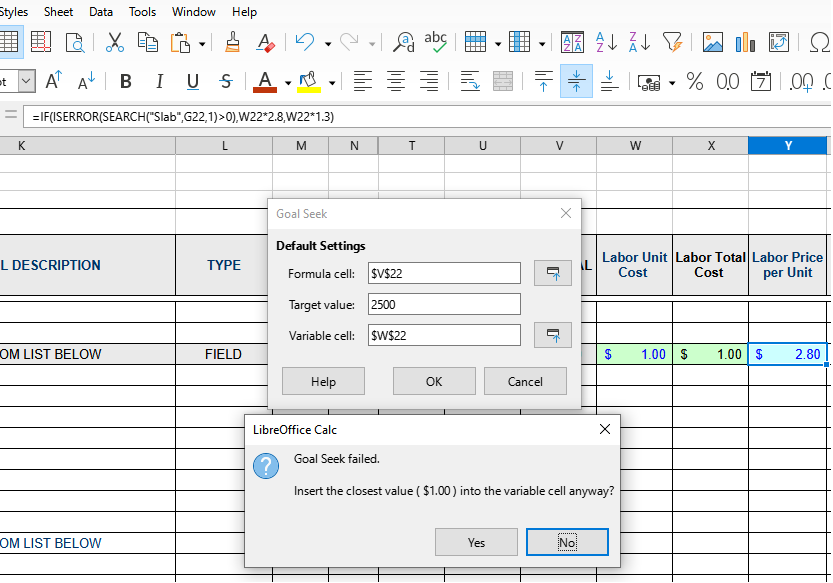This screenshot has width=833, height=583.
Task: Open the Insert Rows dropdown arrow
Action: click(x=498, y=44)
